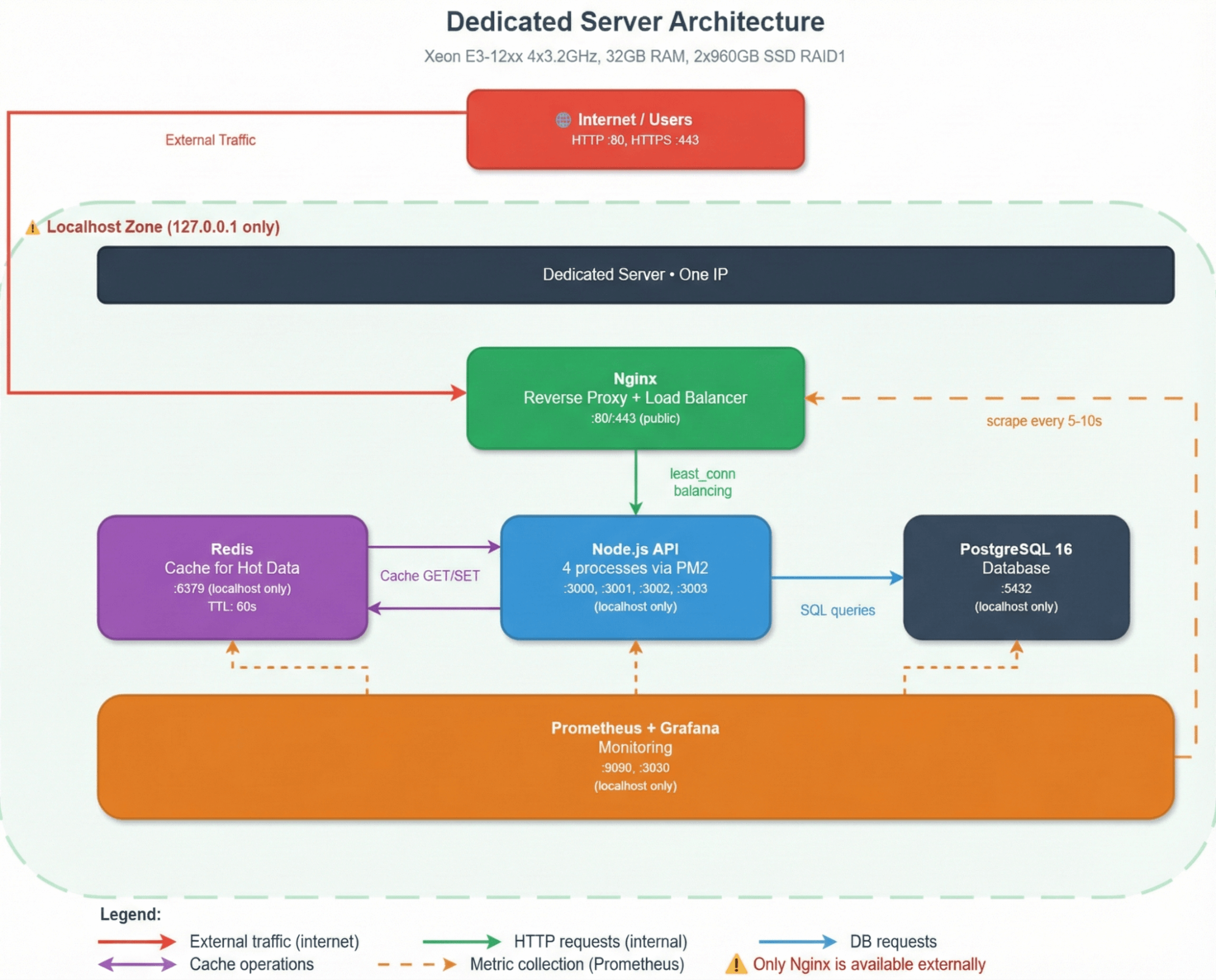Image resolution: width=1216 pixels, height=980 pixels.
Task: Select the Redis cache box
Action: [x=232, y=577]
